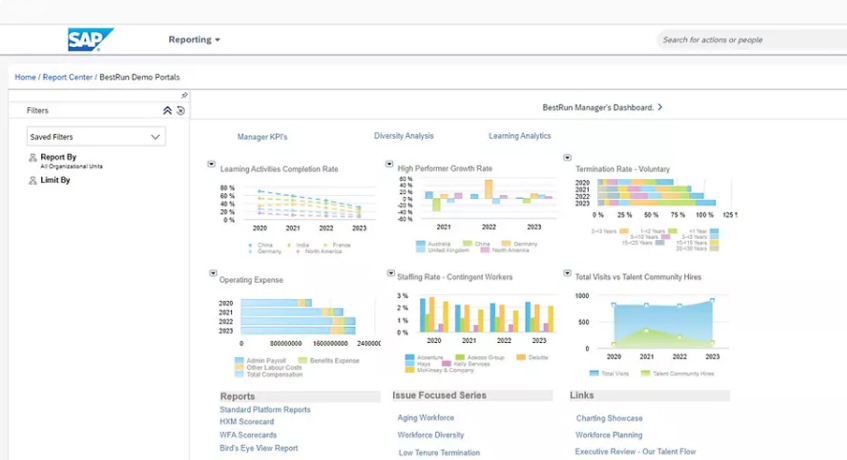847x460 pixels.
Task: Click the Report By person icon
Action: (x=33, y=158)
